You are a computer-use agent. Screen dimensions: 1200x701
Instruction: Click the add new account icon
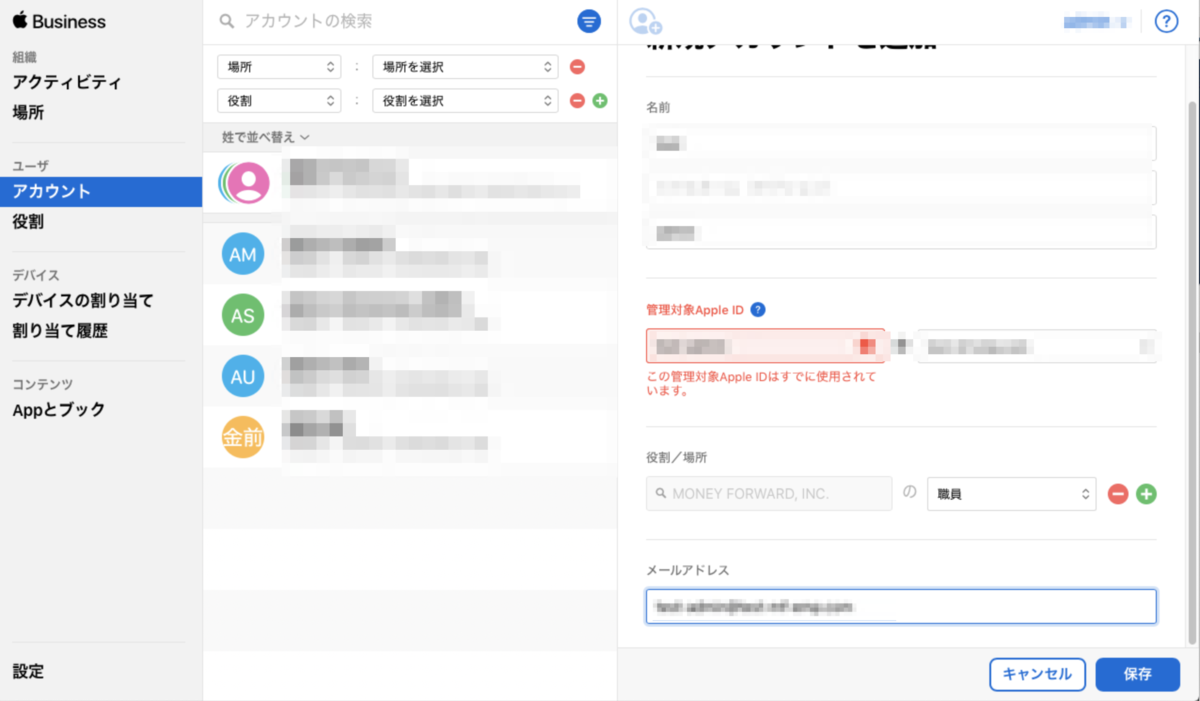tap(644, 21)
